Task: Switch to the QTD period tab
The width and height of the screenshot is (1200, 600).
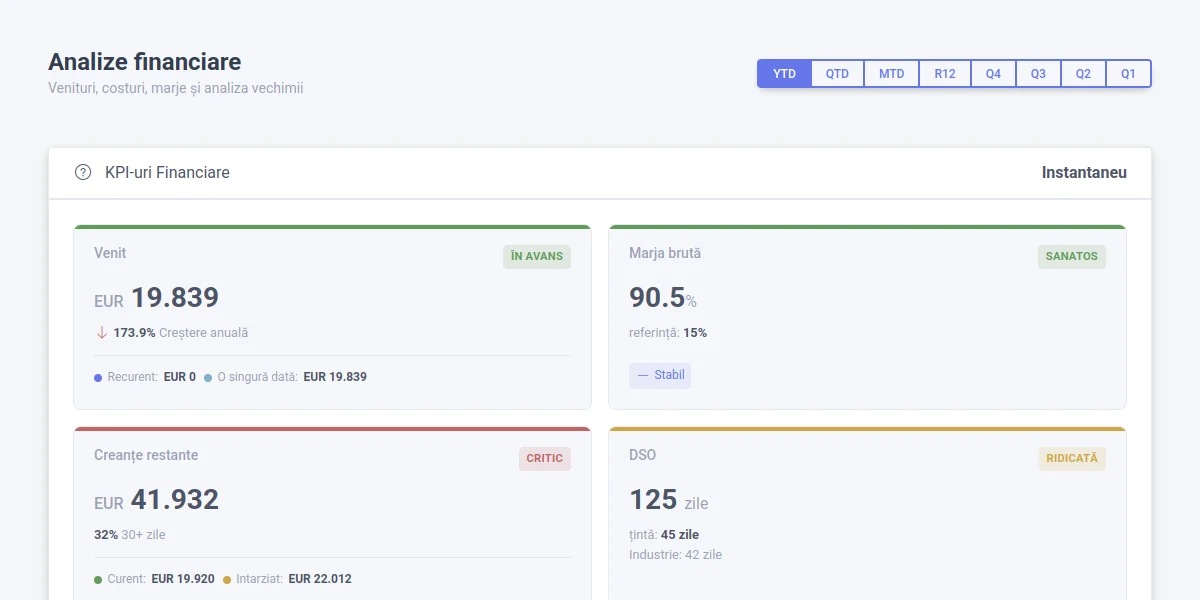Action: point(837,73)
